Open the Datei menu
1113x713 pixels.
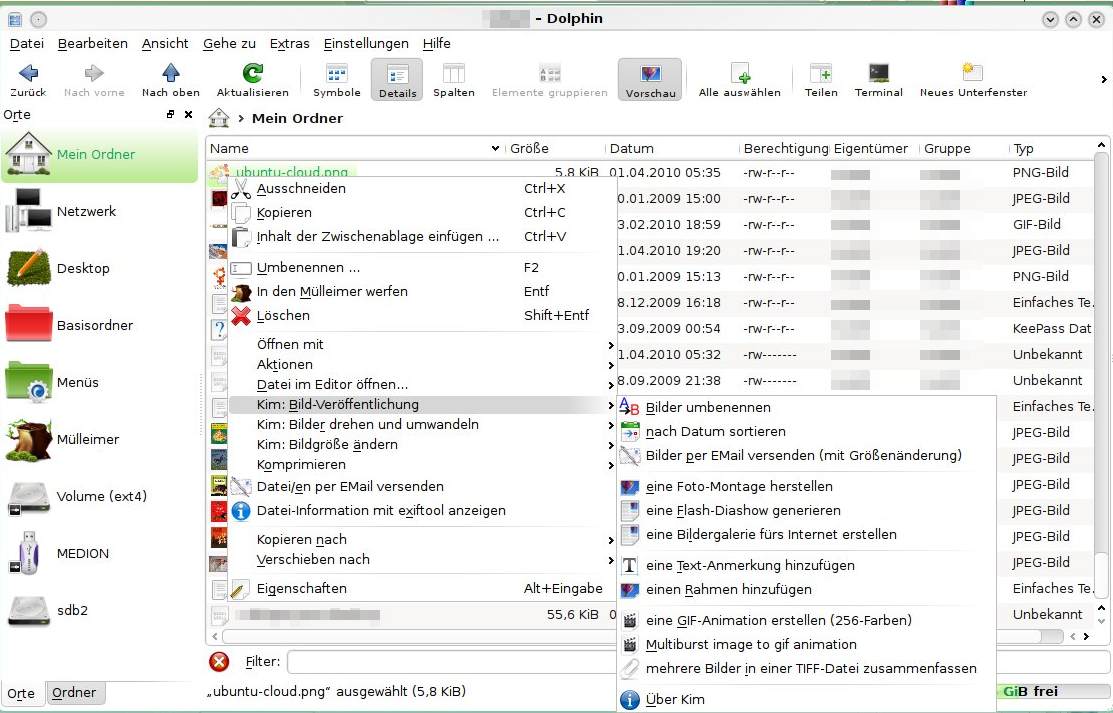(x=27, y=43)
